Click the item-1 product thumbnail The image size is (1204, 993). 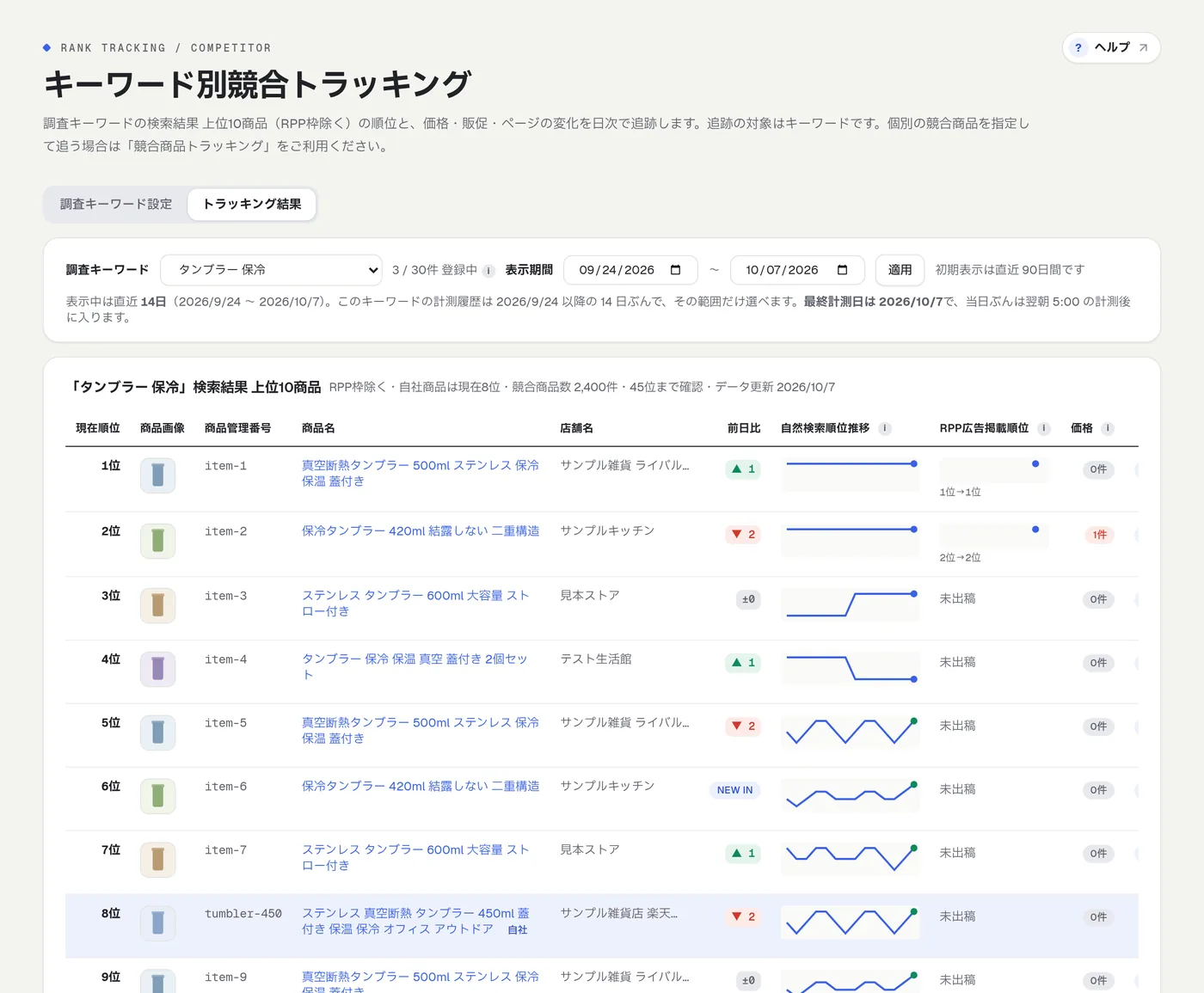click(158, 475)
